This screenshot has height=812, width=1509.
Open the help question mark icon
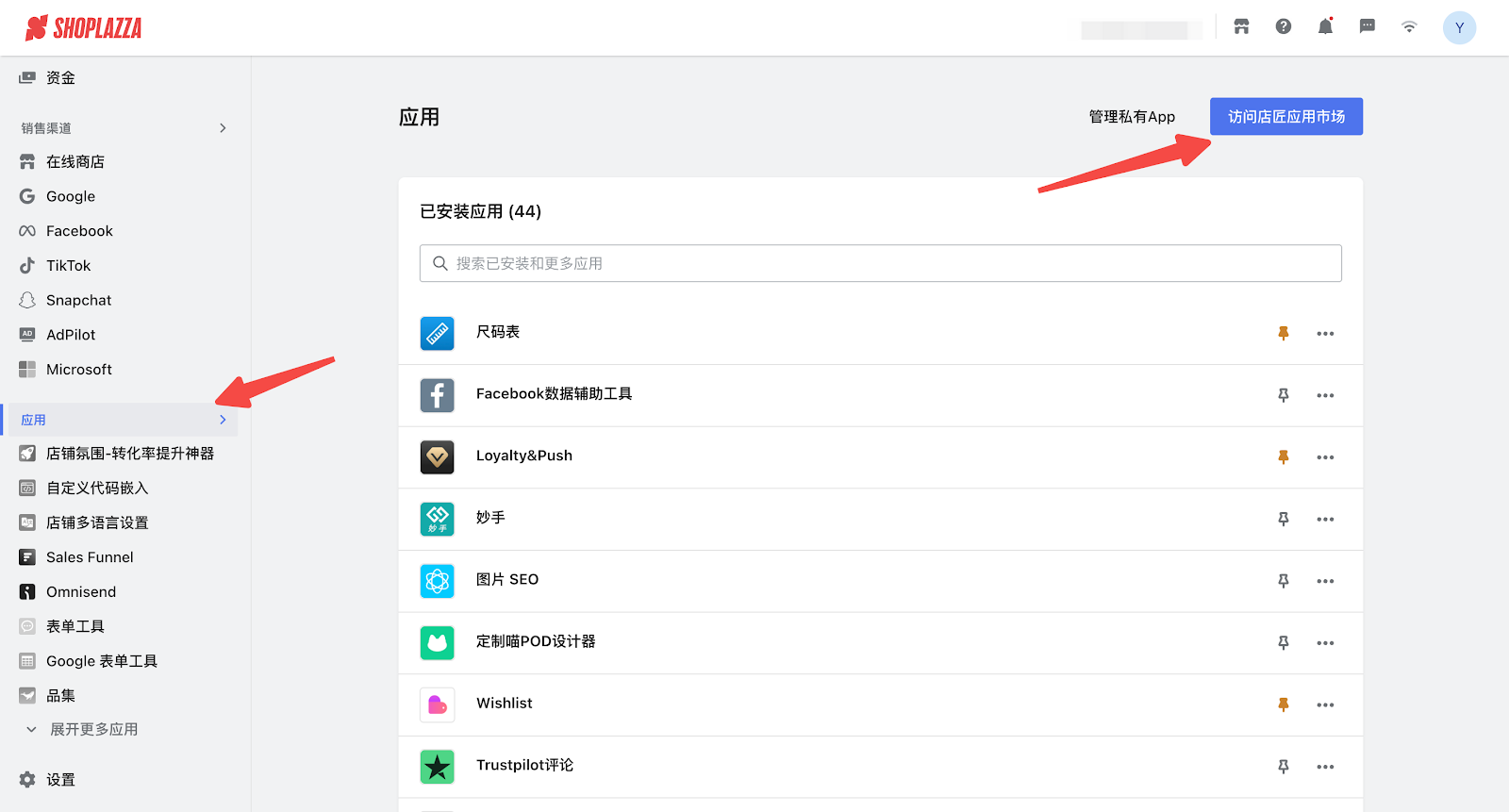[x=1284, y=27]
